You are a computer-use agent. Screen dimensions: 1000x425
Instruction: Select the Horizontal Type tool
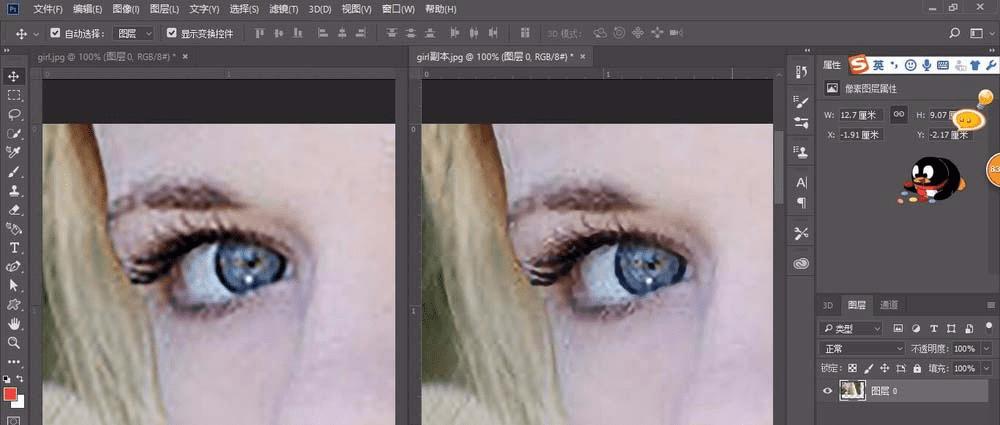click(13, 248)
